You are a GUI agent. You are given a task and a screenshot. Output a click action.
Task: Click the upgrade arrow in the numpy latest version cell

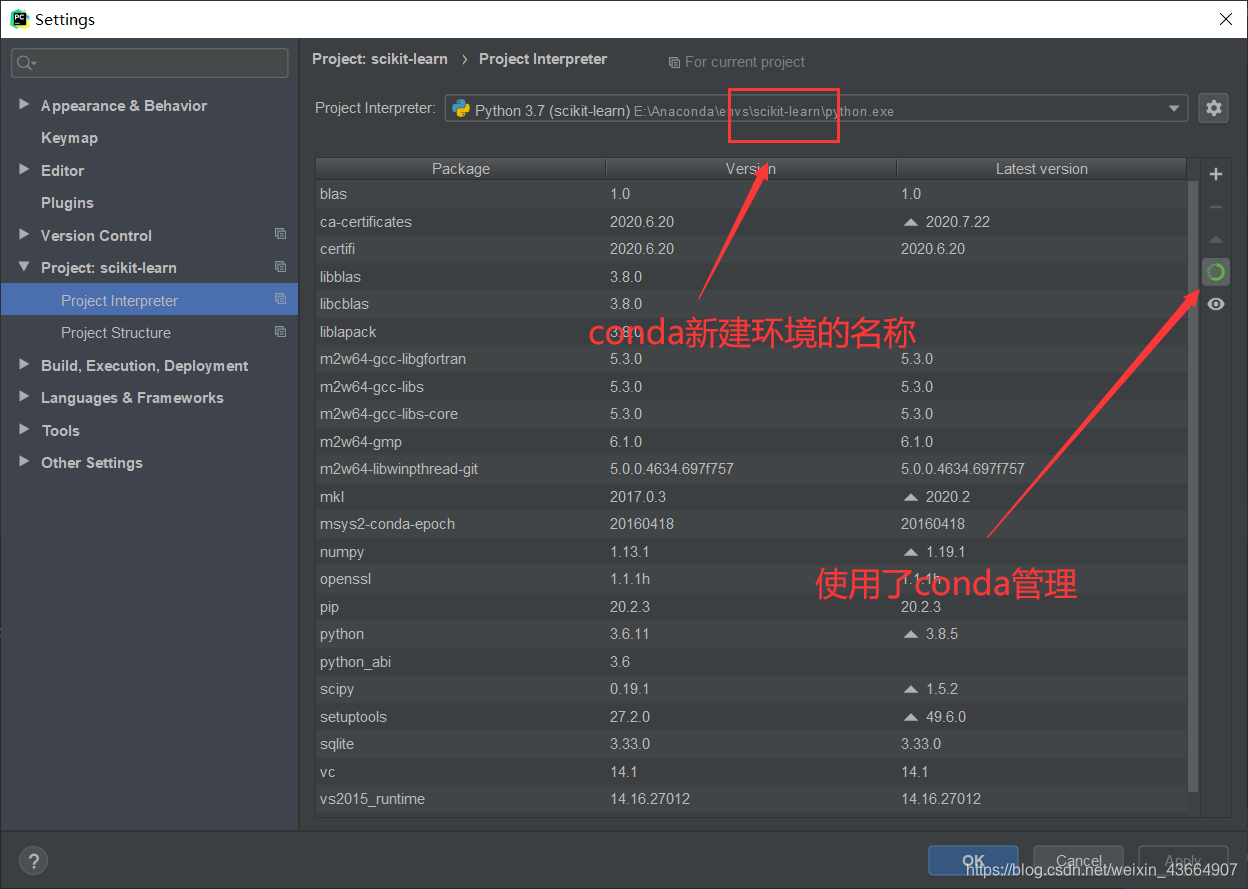tap(910, 552)
